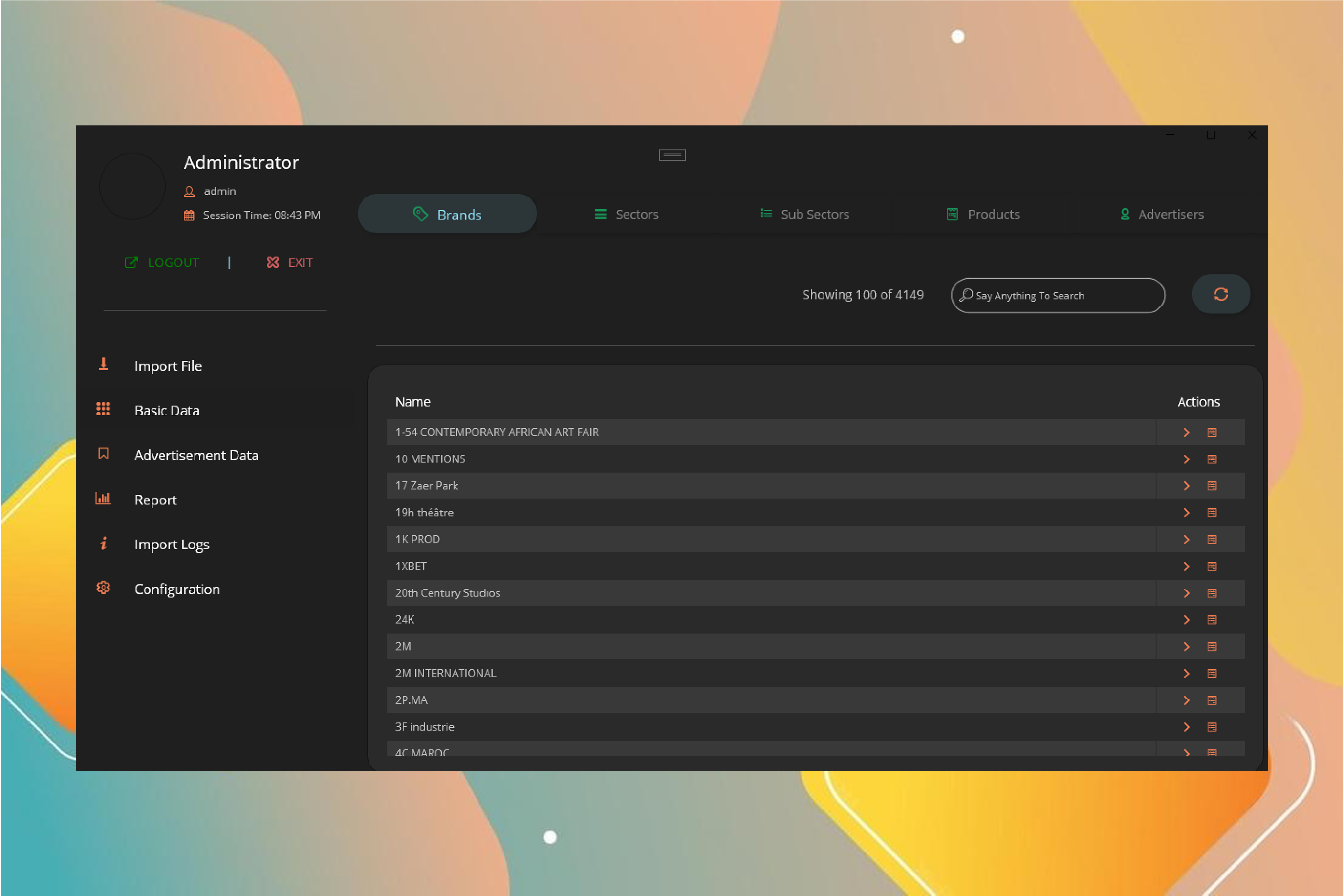Click the drag handle at window top
1344x896 pixels.
(x=672, y=155)
